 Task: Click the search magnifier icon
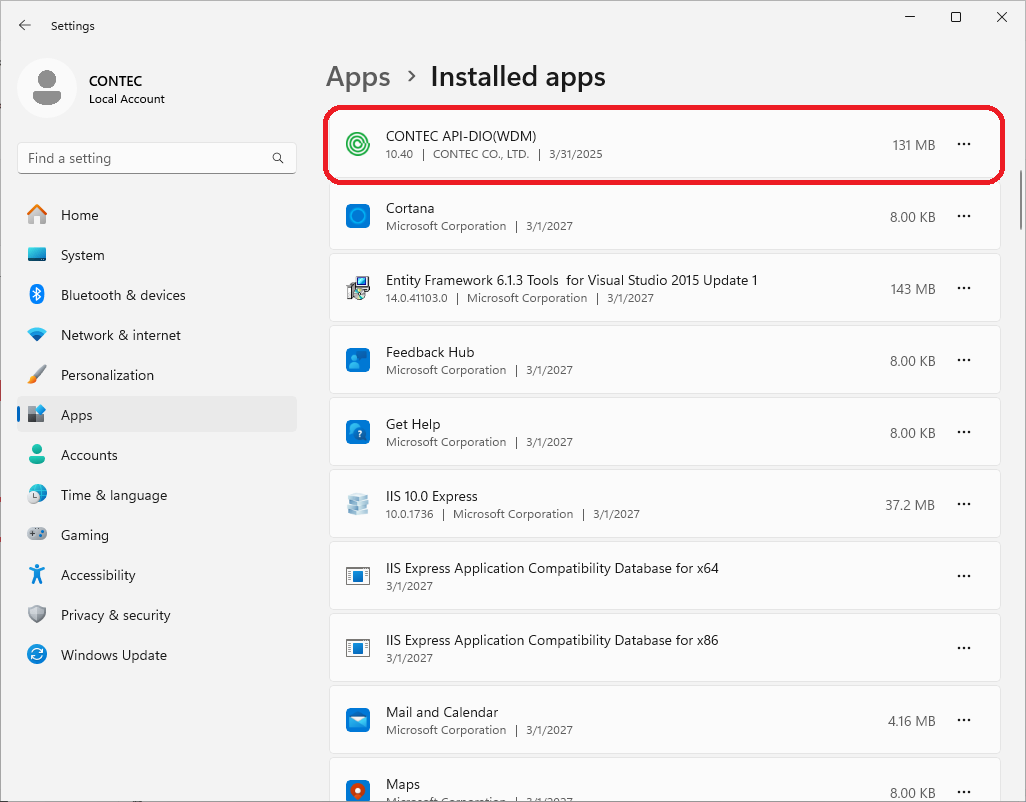click(278, 158)
